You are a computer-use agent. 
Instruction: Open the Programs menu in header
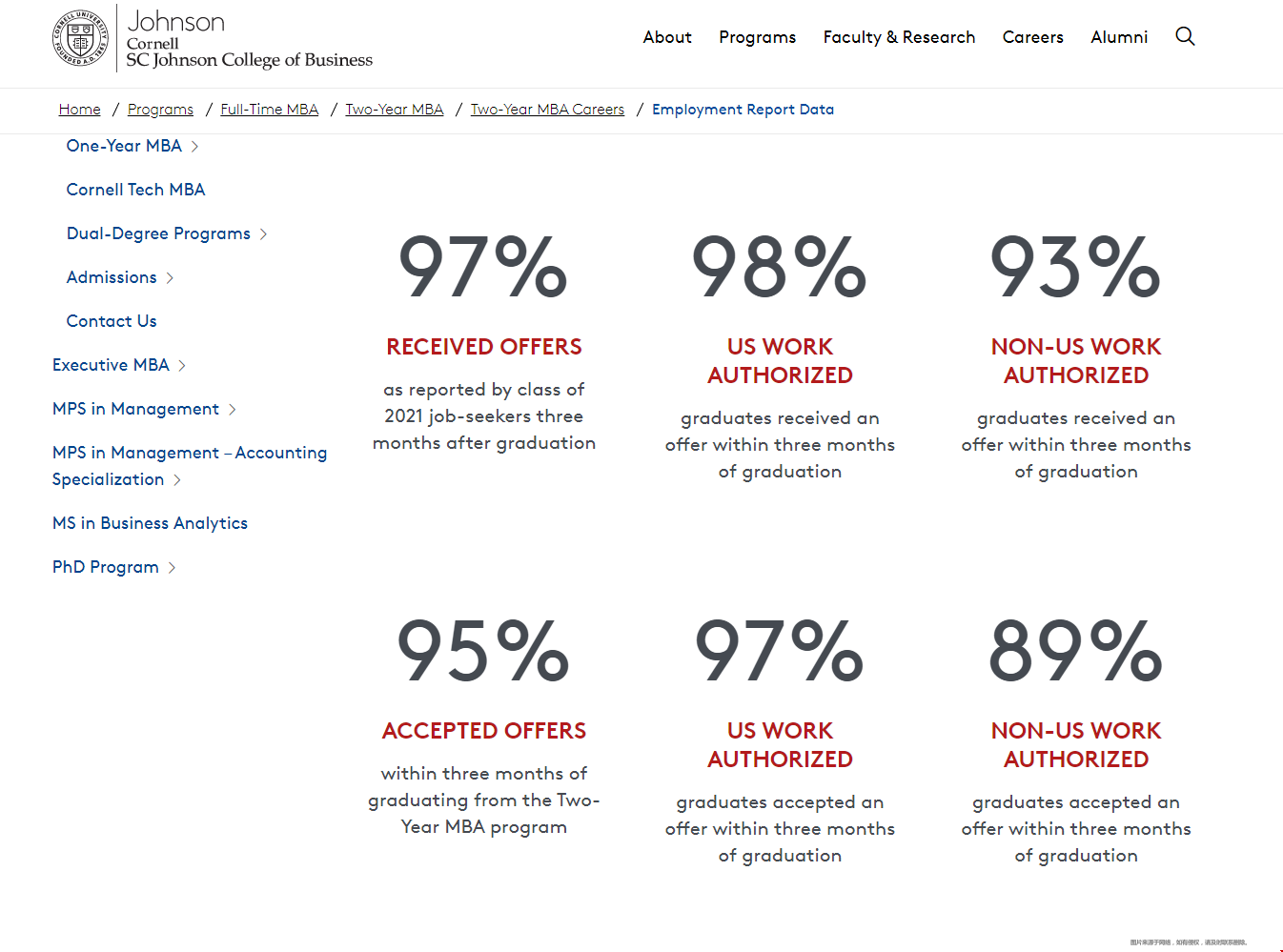pyautogui.click(x=757, y=37)
